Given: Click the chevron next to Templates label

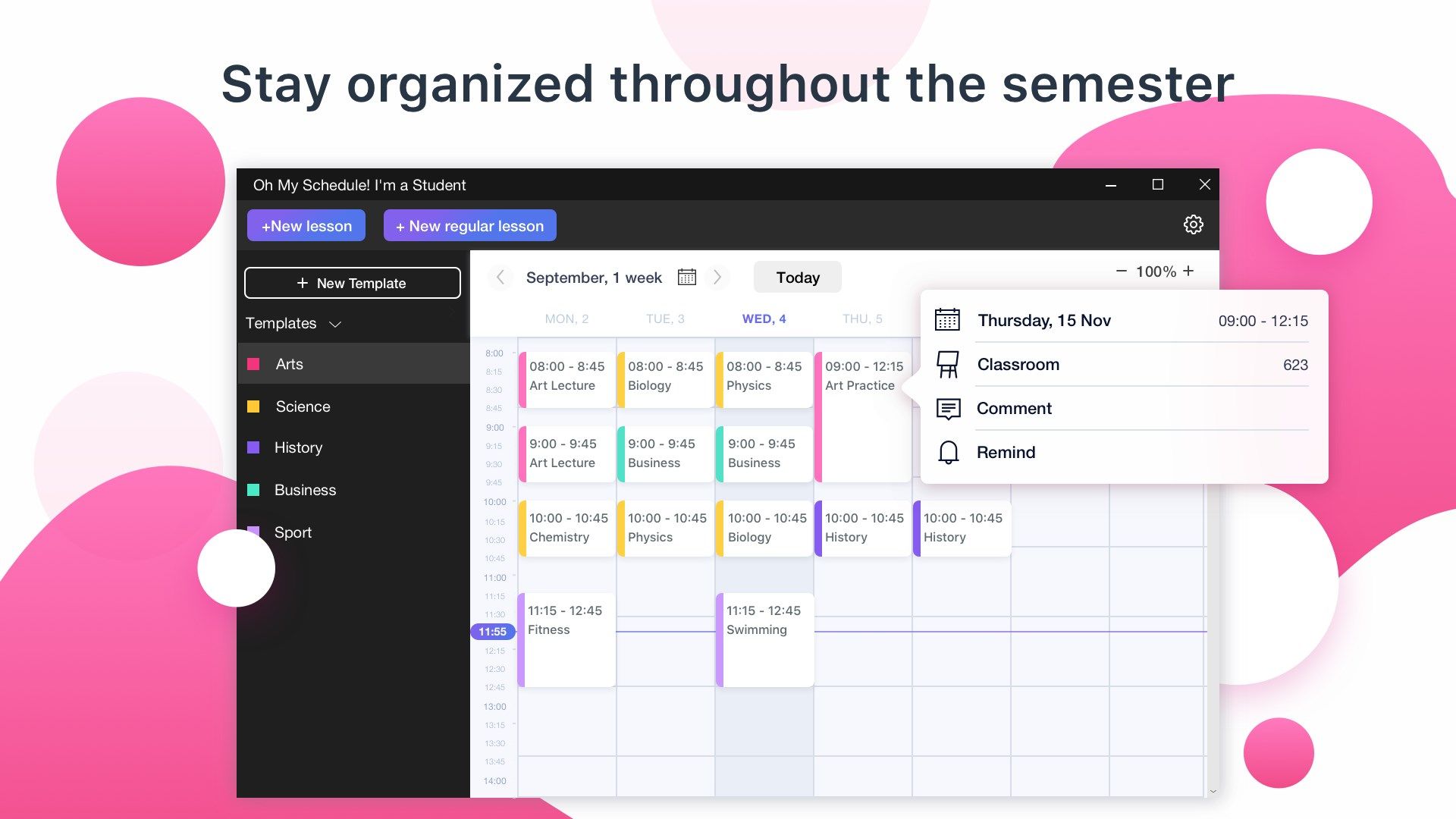Looking at the screenshot, I should point(336,324).
